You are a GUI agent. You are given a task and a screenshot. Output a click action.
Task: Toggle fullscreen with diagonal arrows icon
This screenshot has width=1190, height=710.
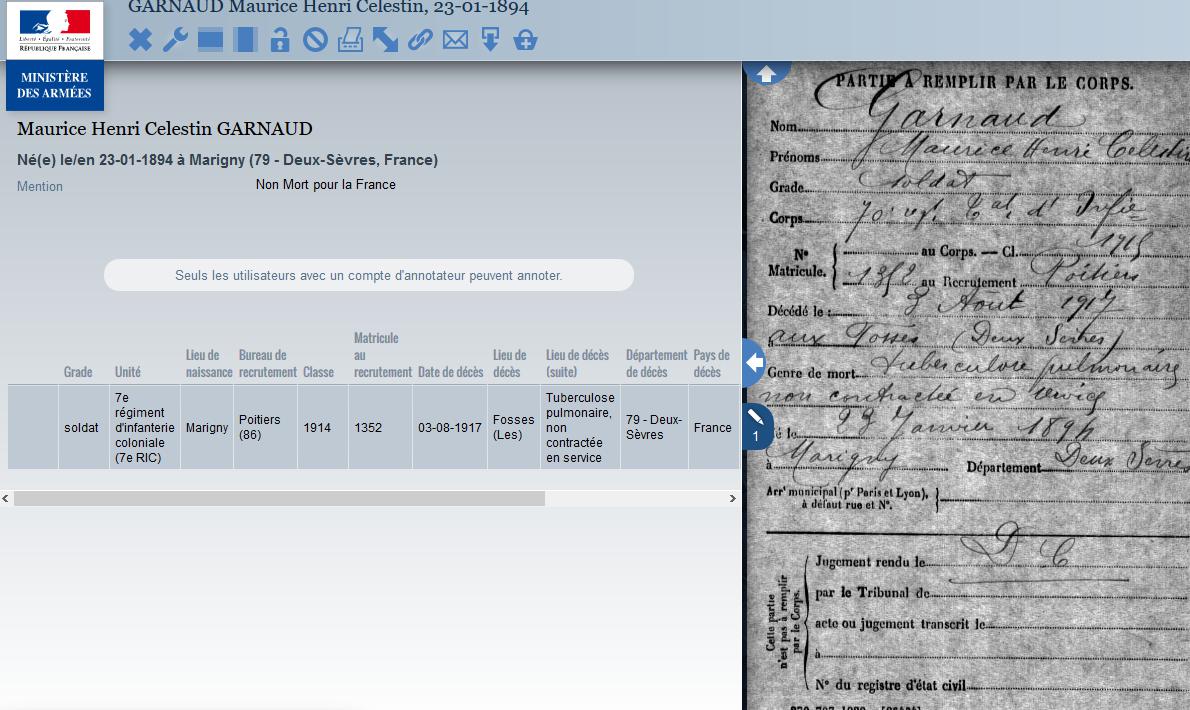point(386,39)
